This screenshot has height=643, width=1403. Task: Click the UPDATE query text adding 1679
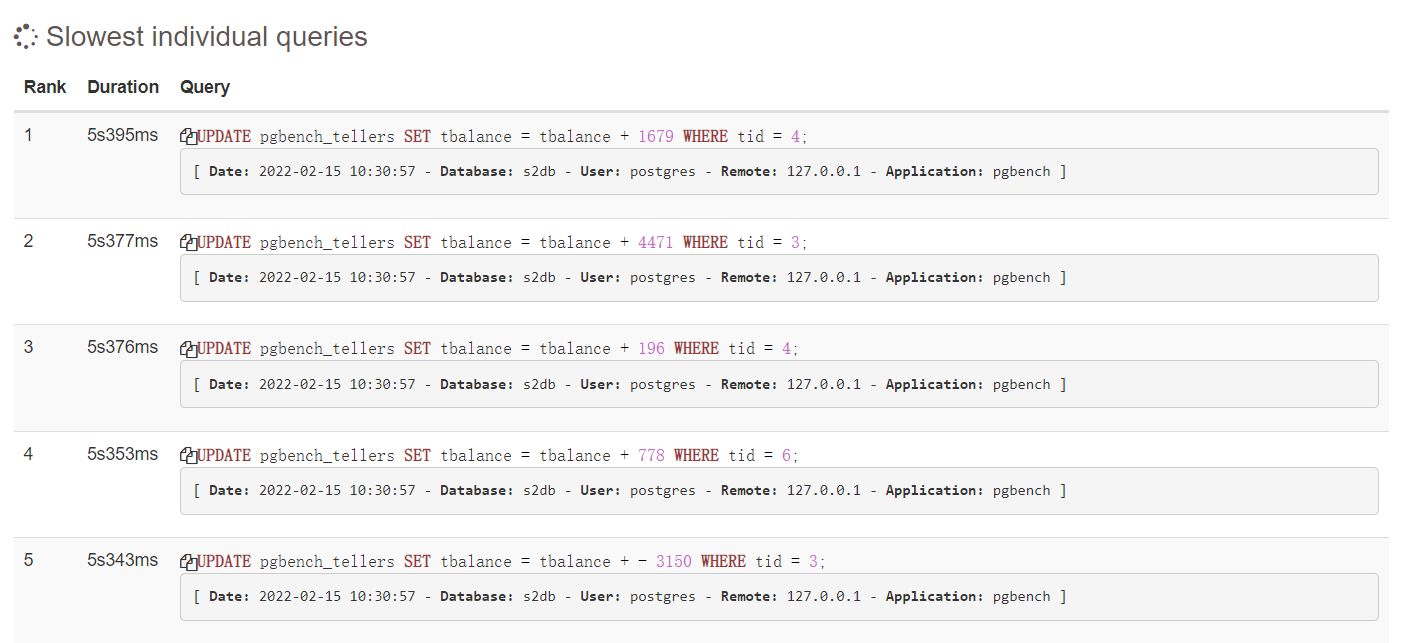[502, 136]
